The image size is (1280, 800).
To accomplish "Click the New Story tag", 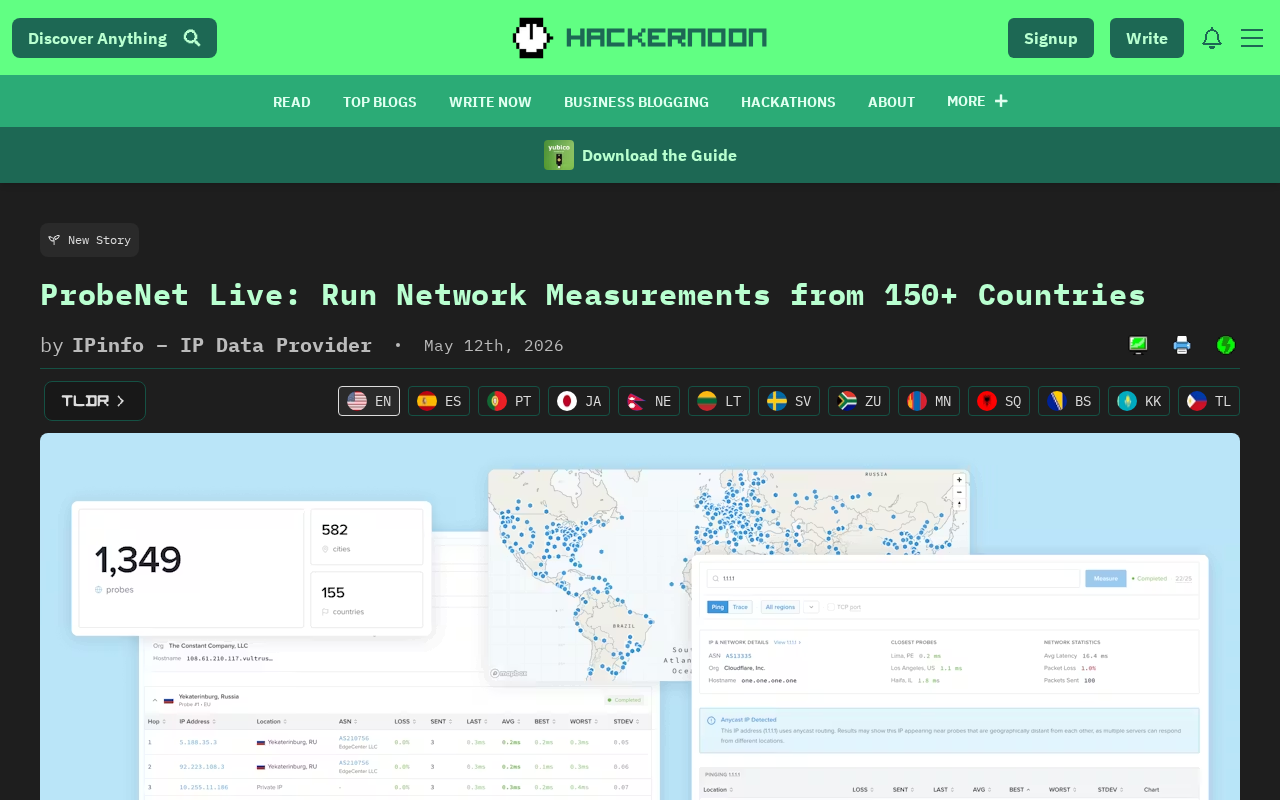I will coord(89,240).
